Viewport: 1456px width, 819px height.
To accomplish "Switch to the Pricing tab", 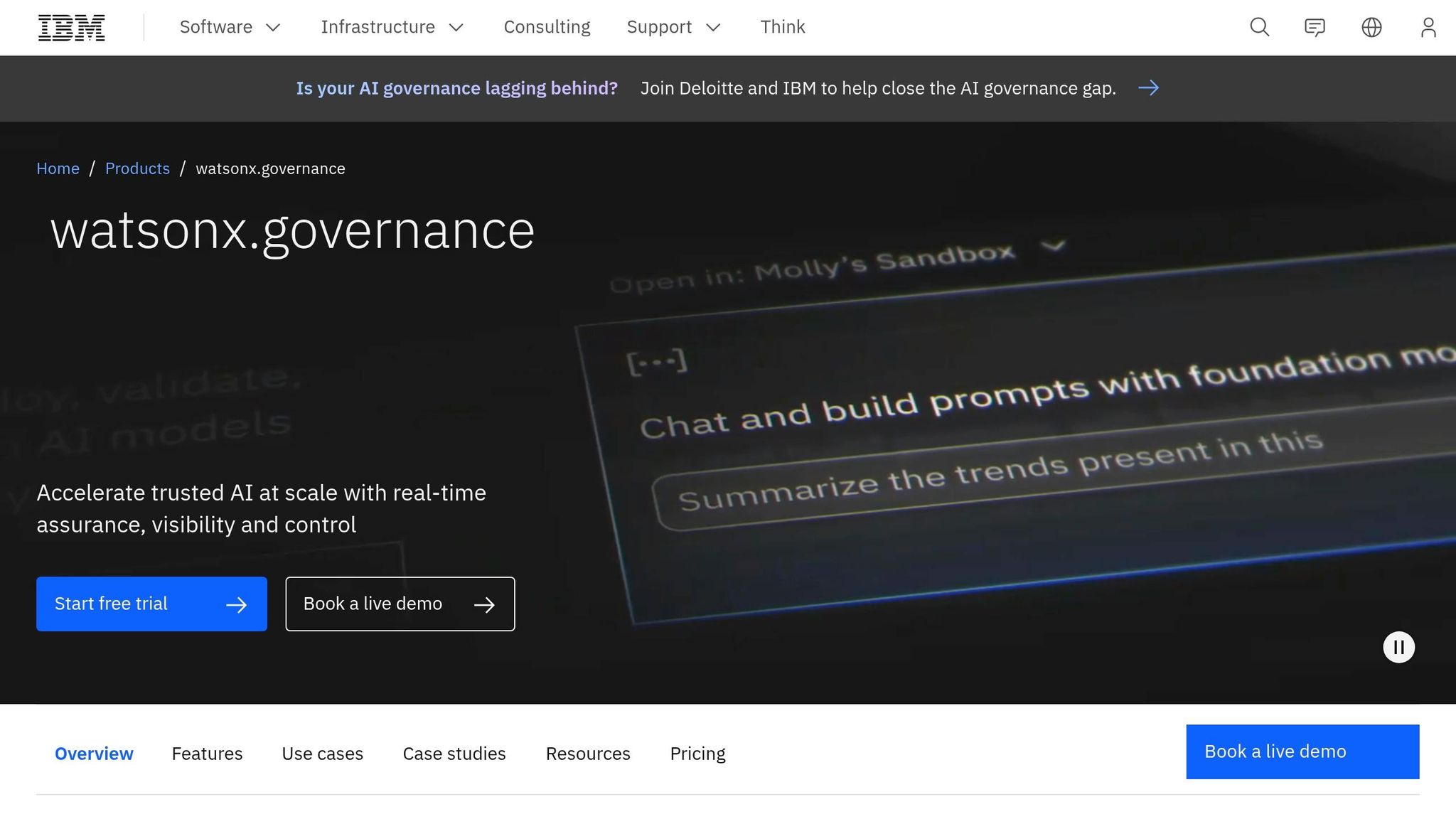I will [697, 754].
